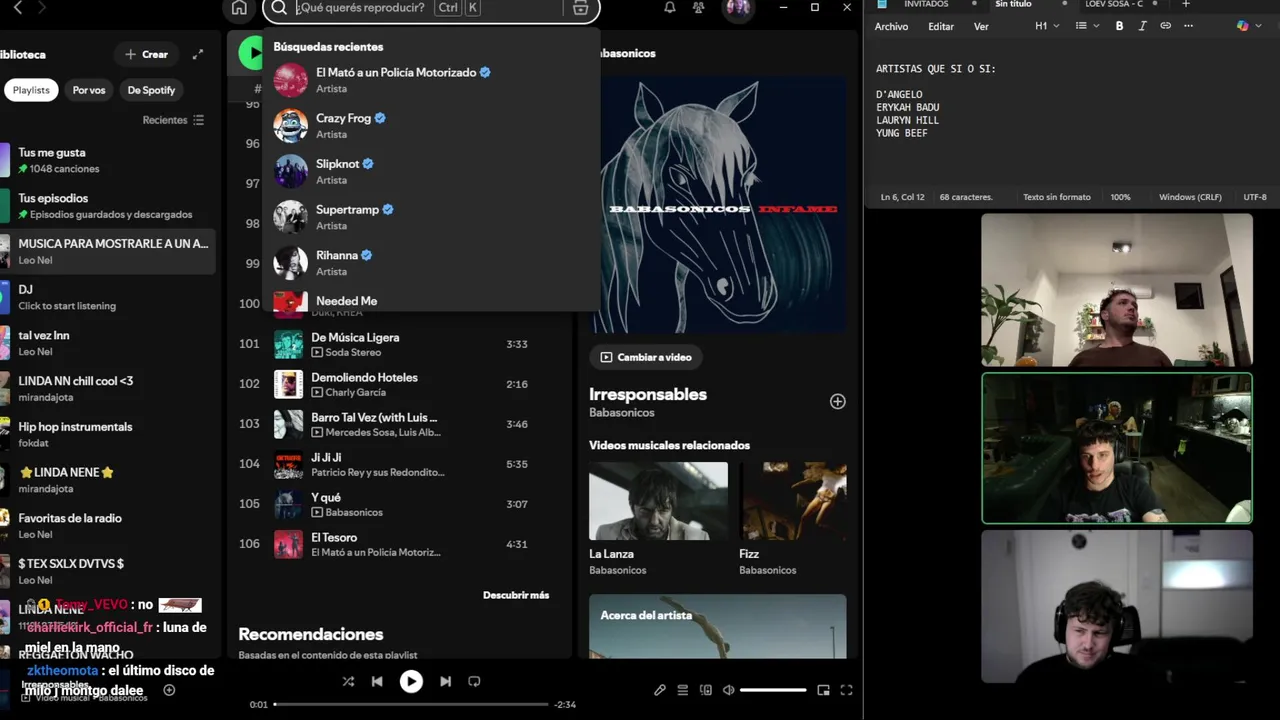Apply bold formatting in Notepad
This screenshot has width=1280, height=720.
[1119, 26]
